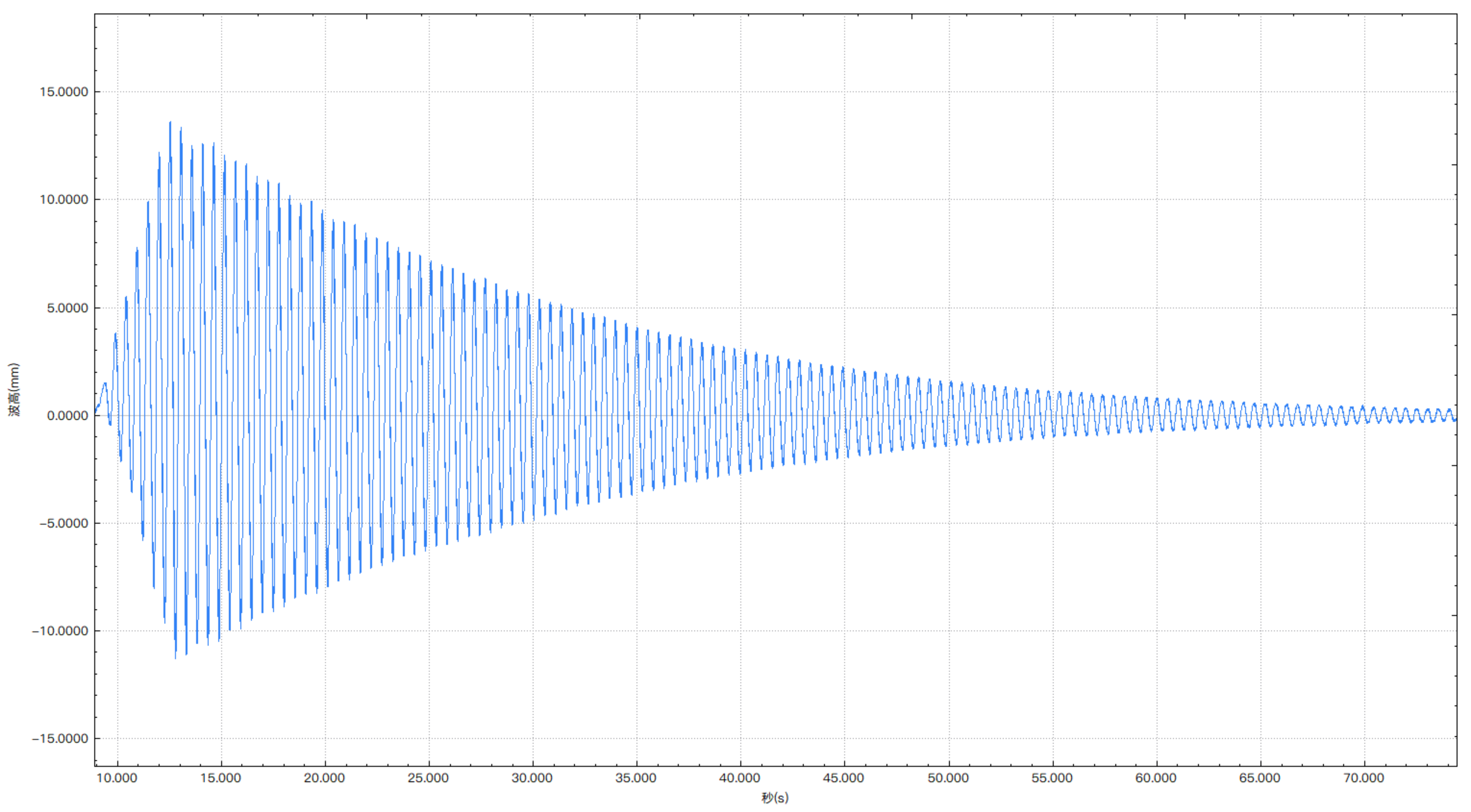This screenshot has height=812, width=1471.
Task: Click the x-axis label 20.000
Action: coord(324,778)
